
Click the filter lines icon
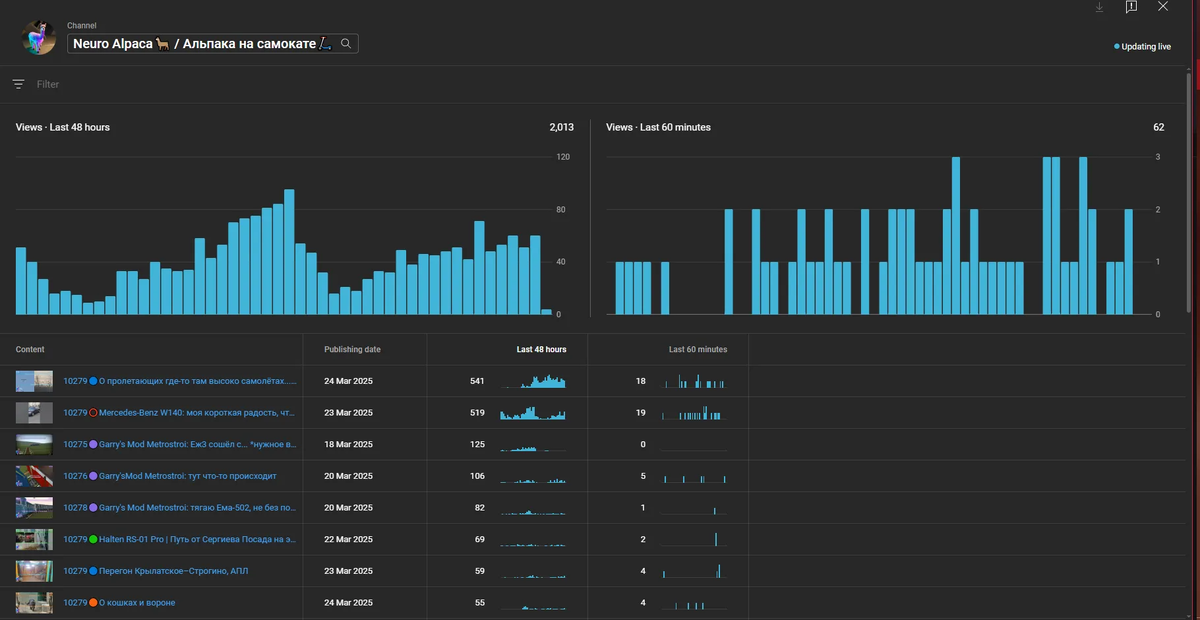click(18, 85)
